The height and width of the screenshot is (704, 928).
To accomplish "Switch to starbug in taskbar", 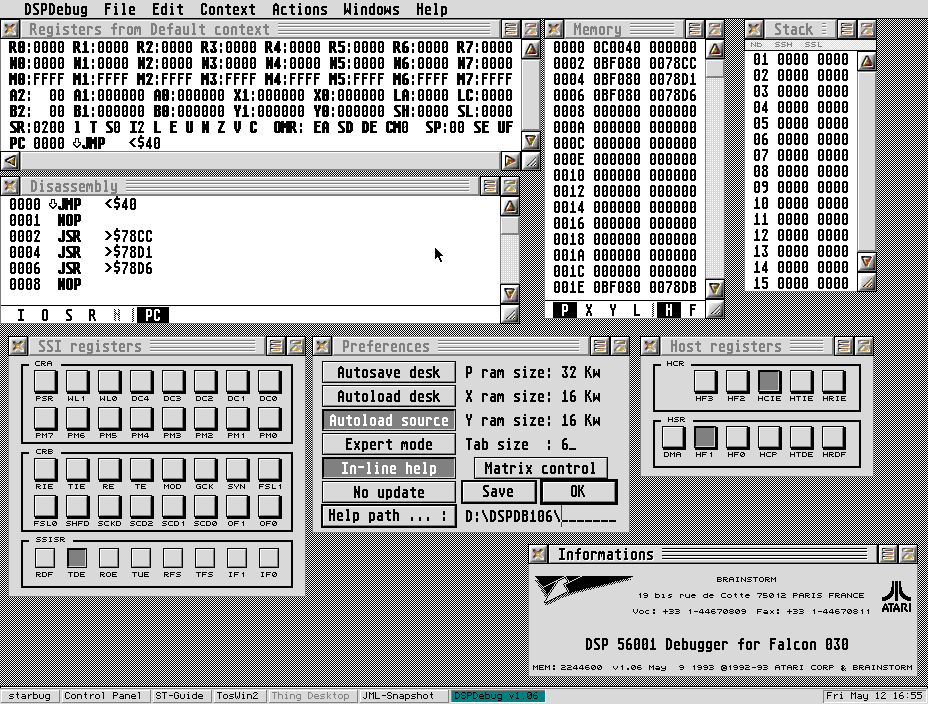I will coord(30,696).
